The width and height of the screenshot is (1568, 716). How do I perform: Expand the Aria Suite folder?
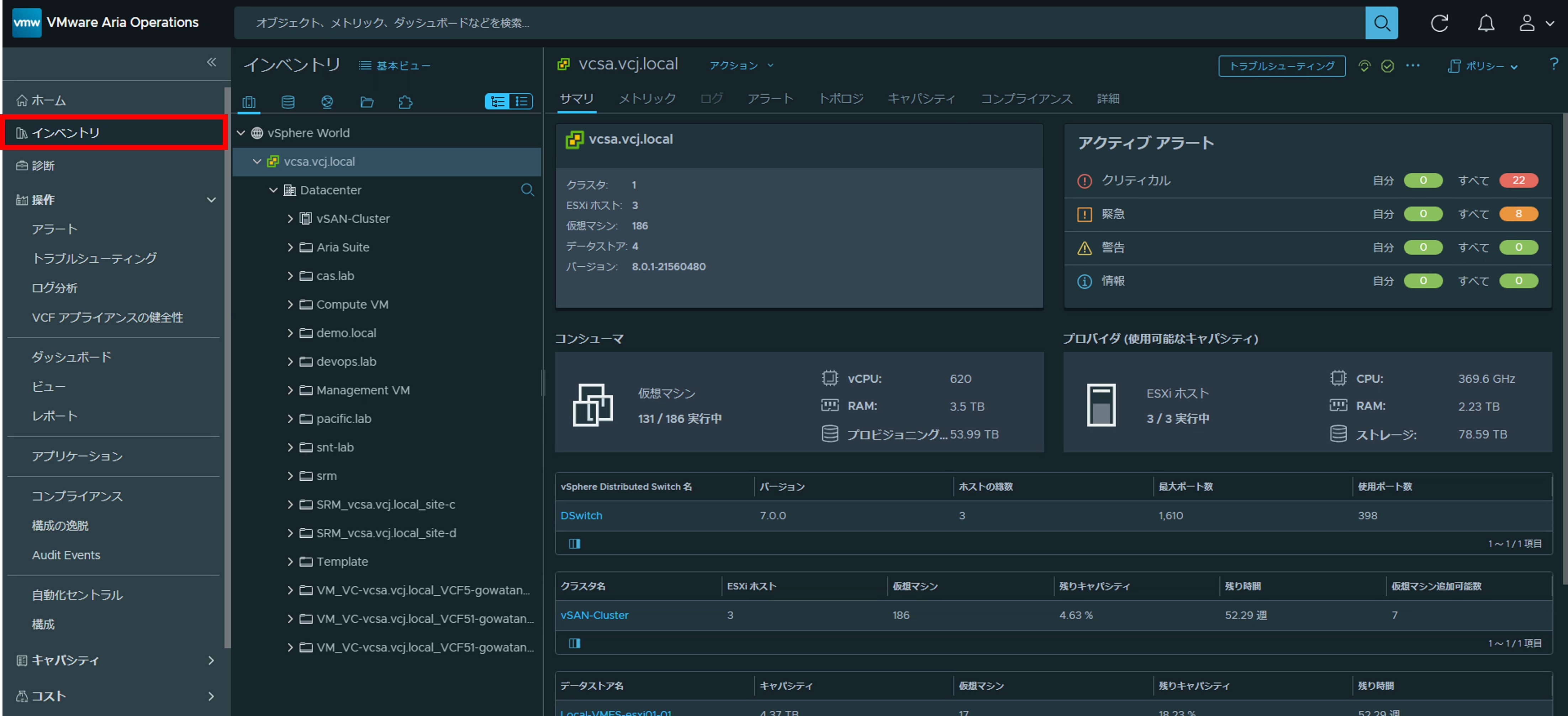pos(290,247)
